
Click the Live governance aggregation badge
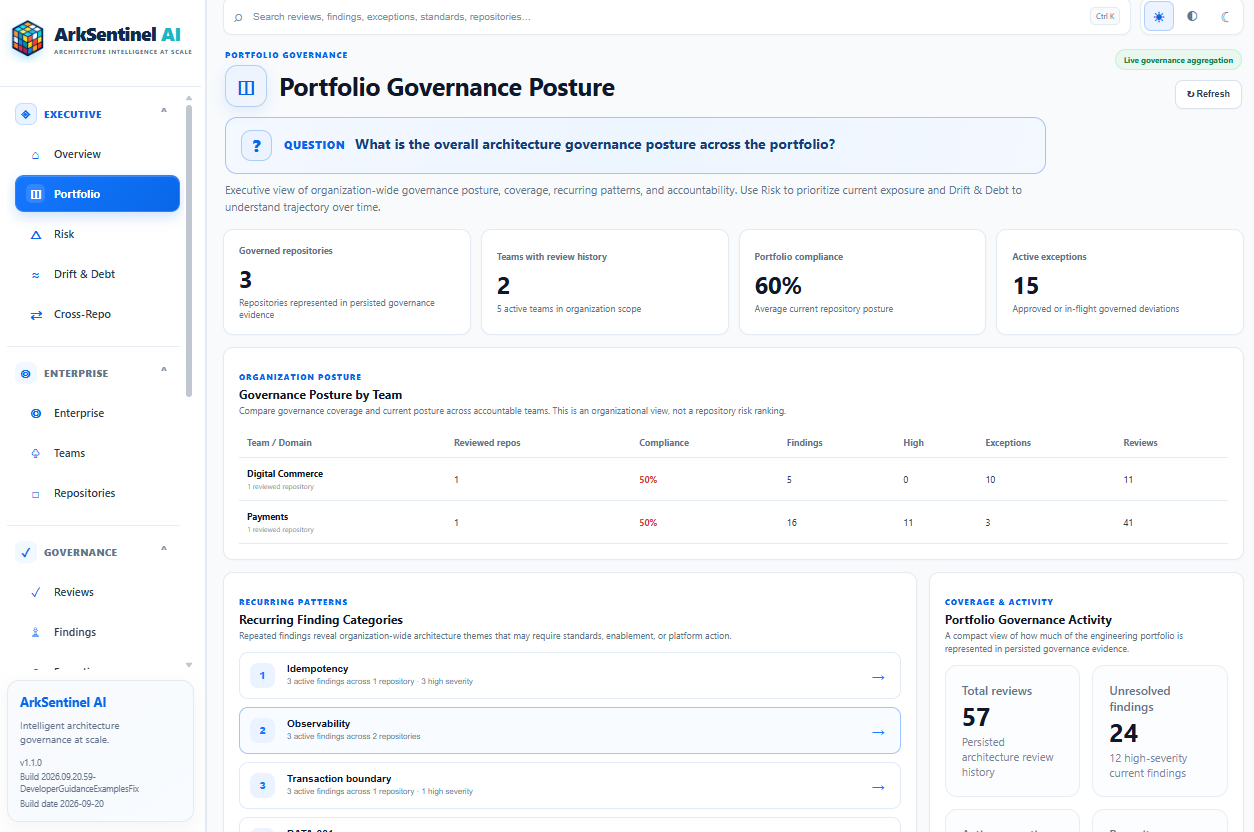coord(1178,60)
